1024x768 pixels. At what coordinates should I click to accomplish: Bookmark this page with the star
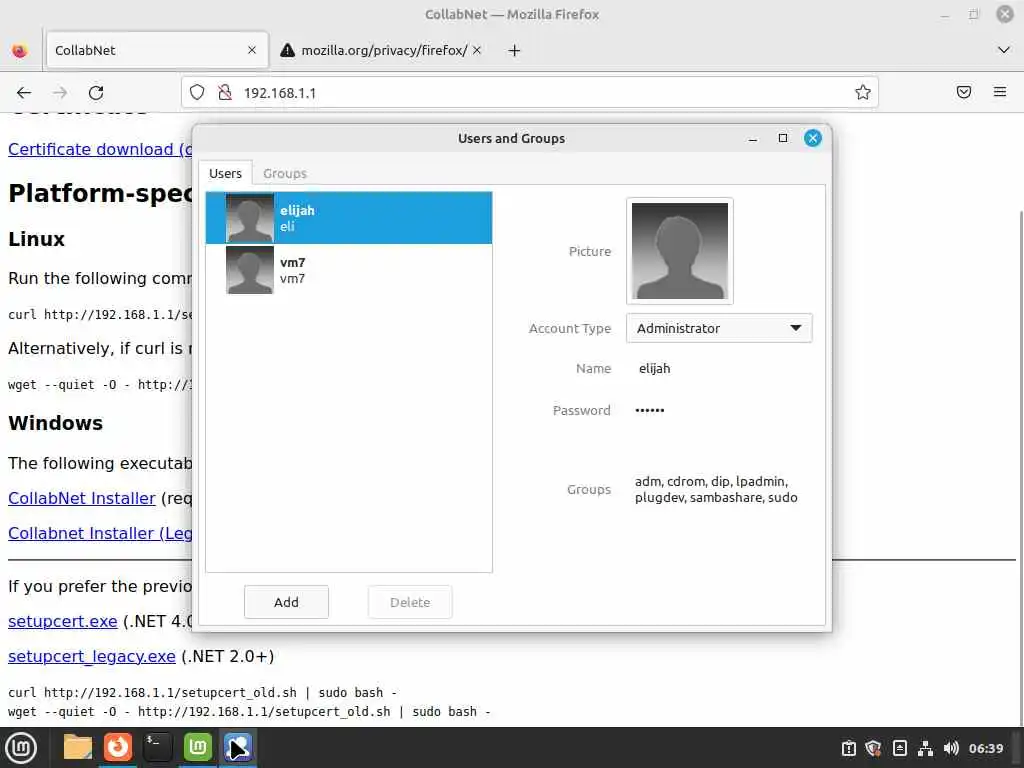point(863,93)
